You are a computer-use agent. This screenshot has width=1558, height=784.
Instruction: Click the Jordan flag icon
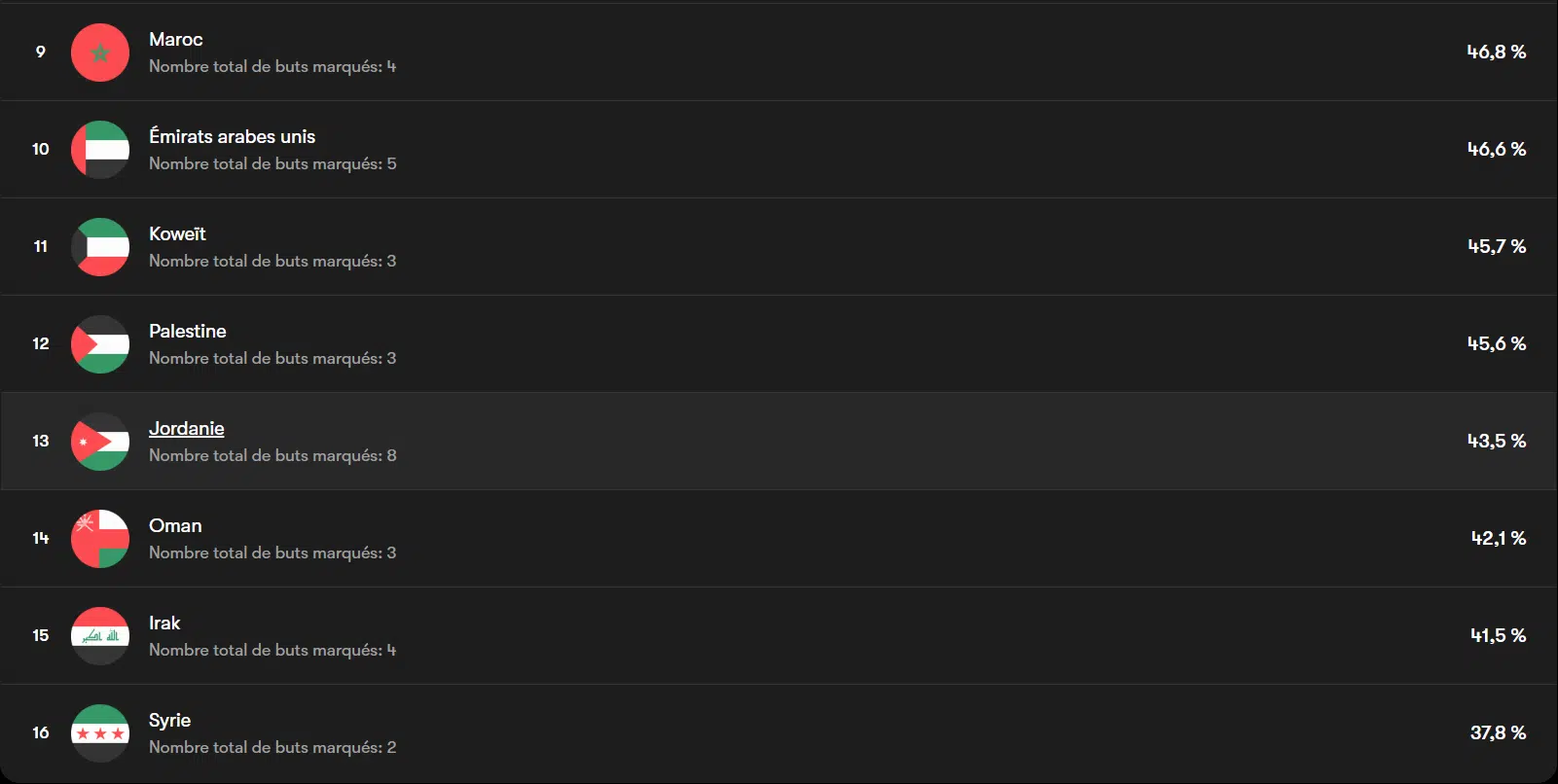click(100, 442)
